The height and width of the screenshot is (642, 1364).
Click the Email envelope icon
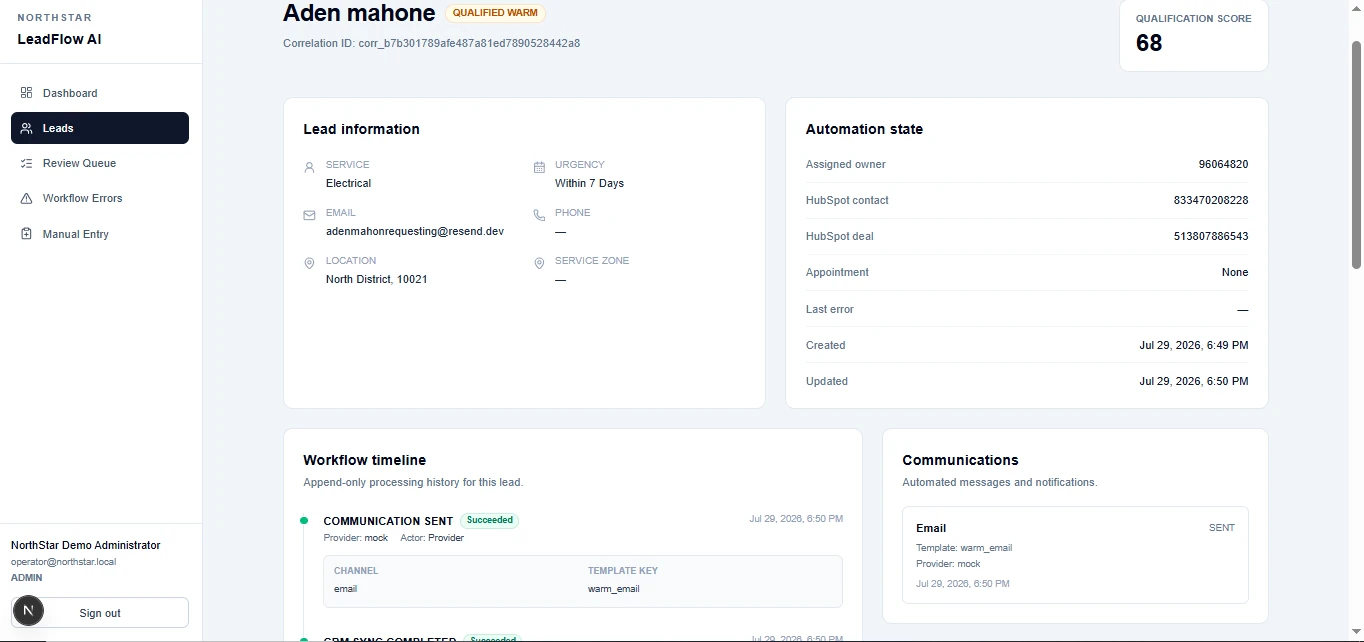coord(309,215)
